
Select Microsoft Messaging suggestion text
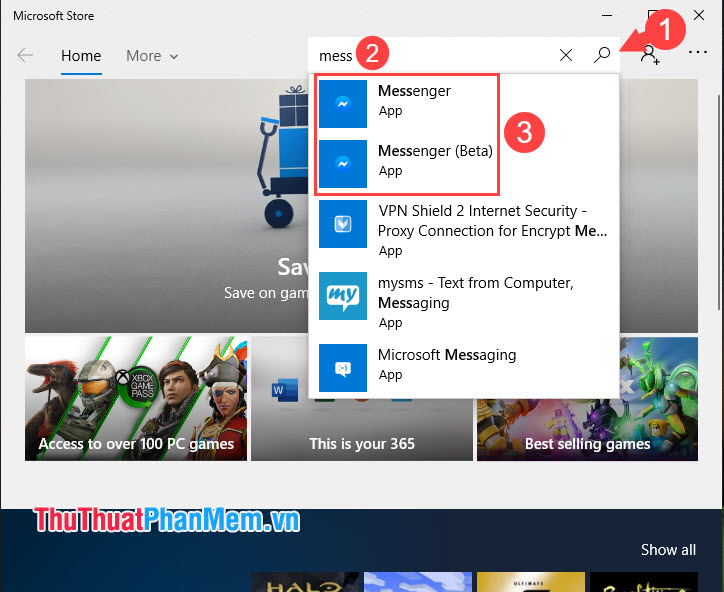447,355
